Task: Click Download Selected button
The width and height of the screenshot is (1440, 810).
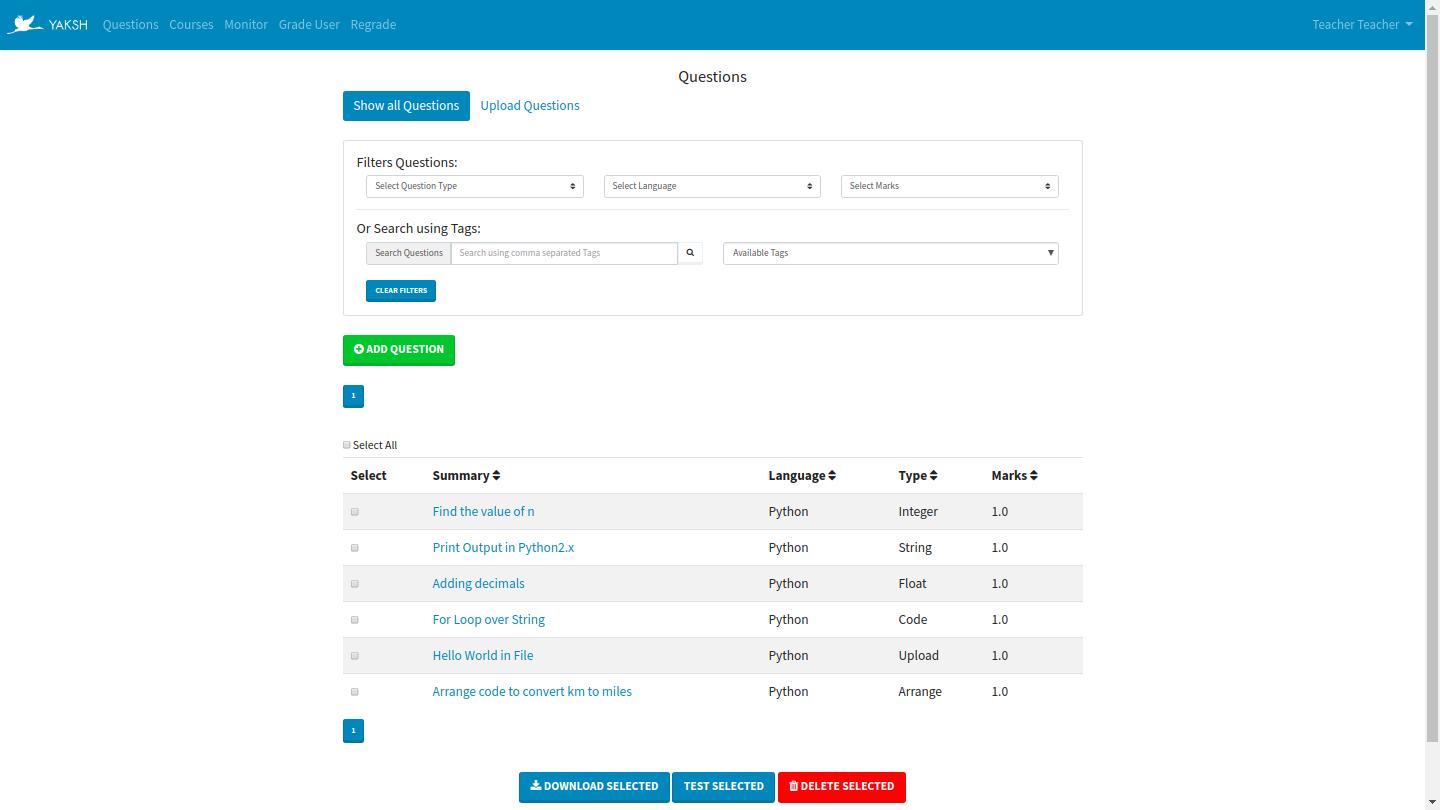Action: coord(595,787)
